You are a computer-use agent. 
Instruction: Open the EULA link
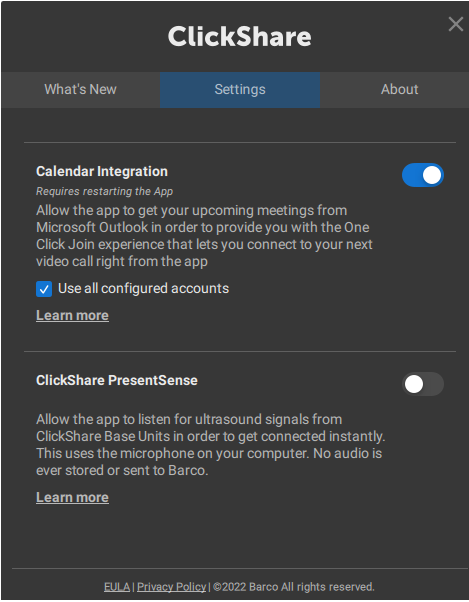point(117,587)
